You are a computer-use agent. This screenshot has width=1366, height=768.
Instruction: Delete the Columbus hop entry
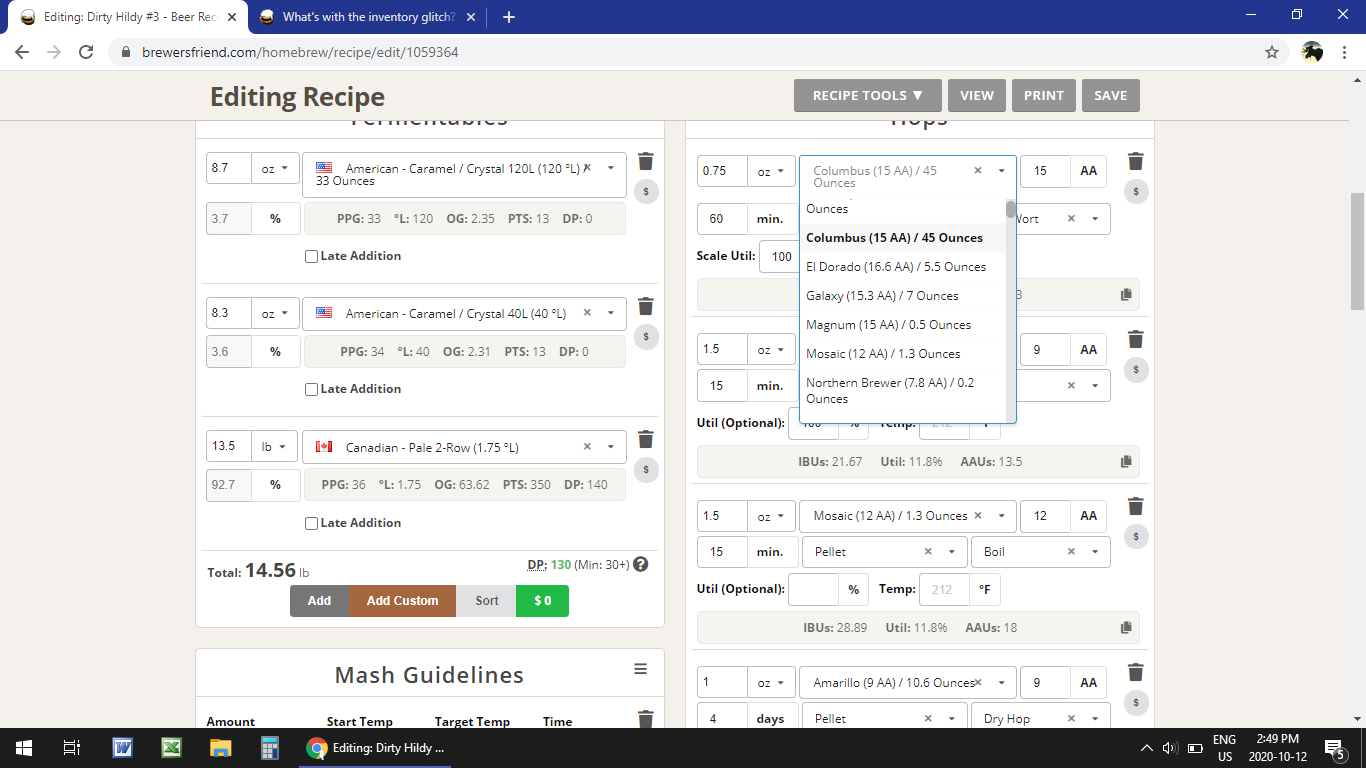click(1135, 162)
